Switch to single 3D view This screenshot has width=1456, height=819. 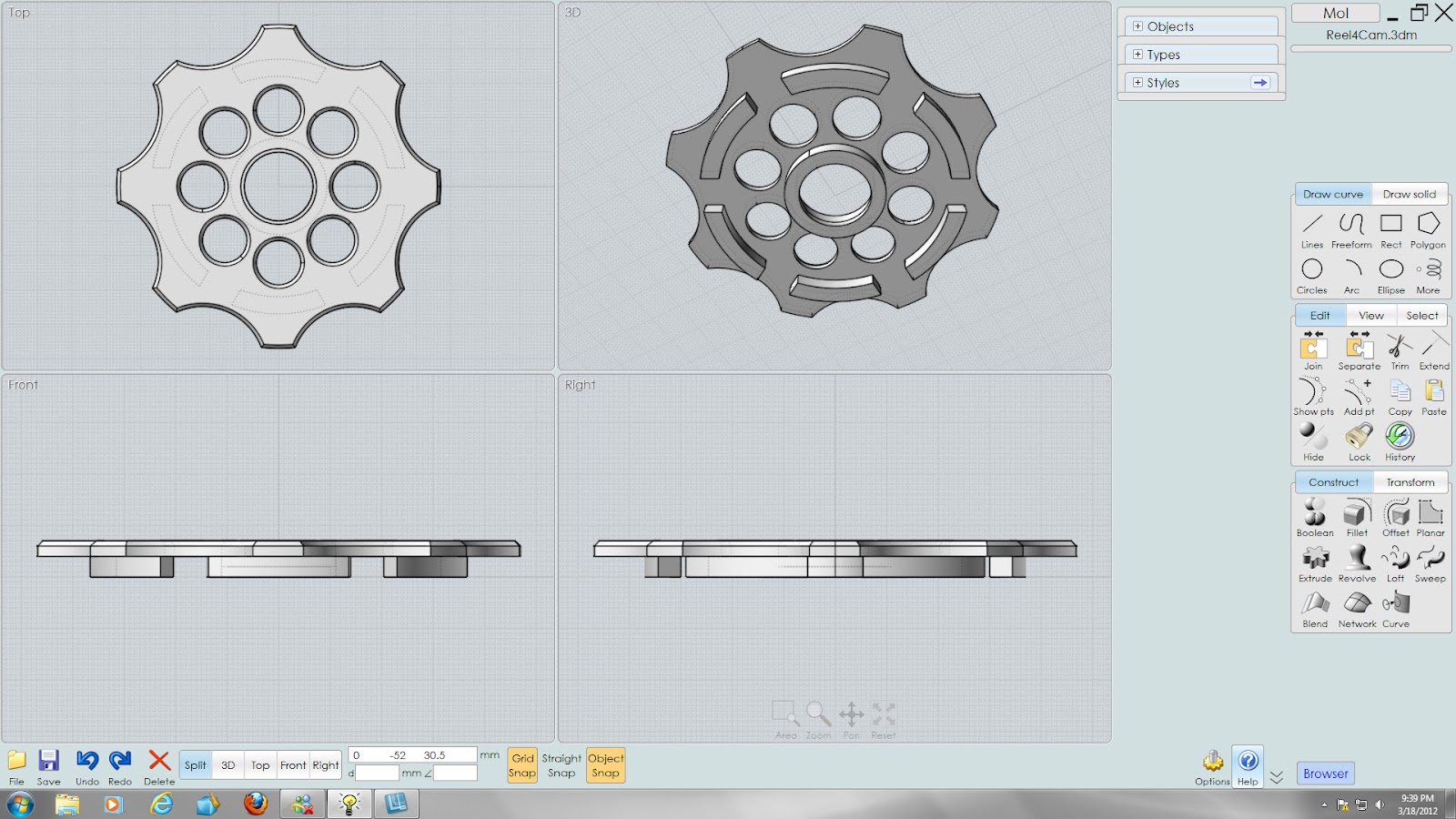click(228, 765)
